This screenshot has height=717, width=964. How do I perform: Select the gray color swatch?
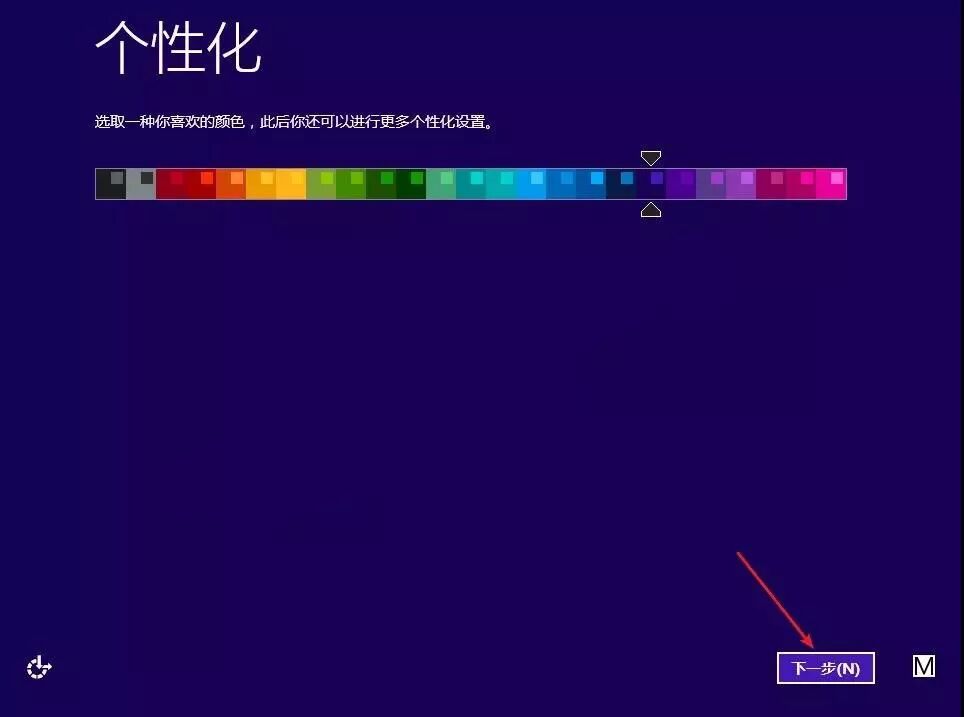click(140, 183)
